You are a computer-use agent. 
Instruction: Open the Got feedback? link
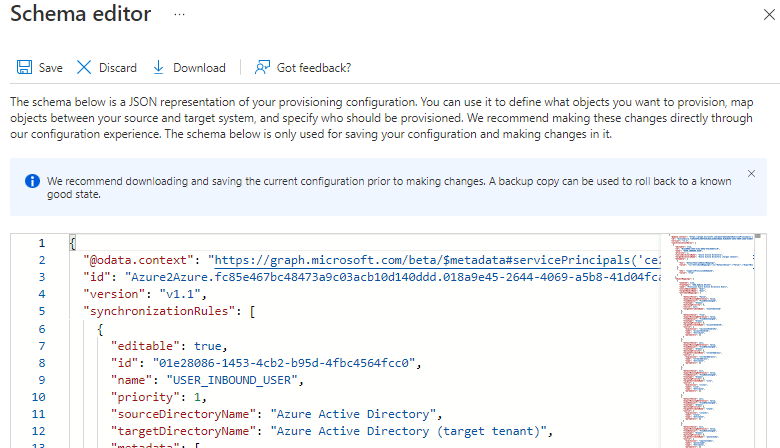tap(313, 68)
